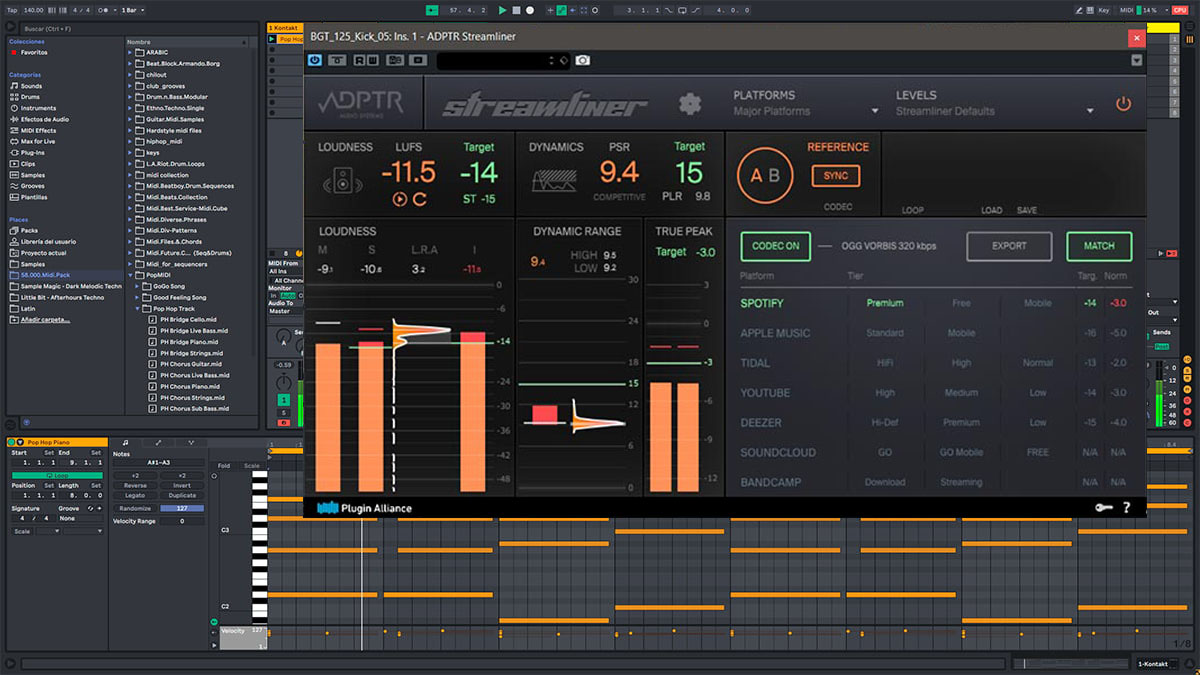Click SAVE under reference panel
The image size is (1200, 675).
pos(1027,210)
